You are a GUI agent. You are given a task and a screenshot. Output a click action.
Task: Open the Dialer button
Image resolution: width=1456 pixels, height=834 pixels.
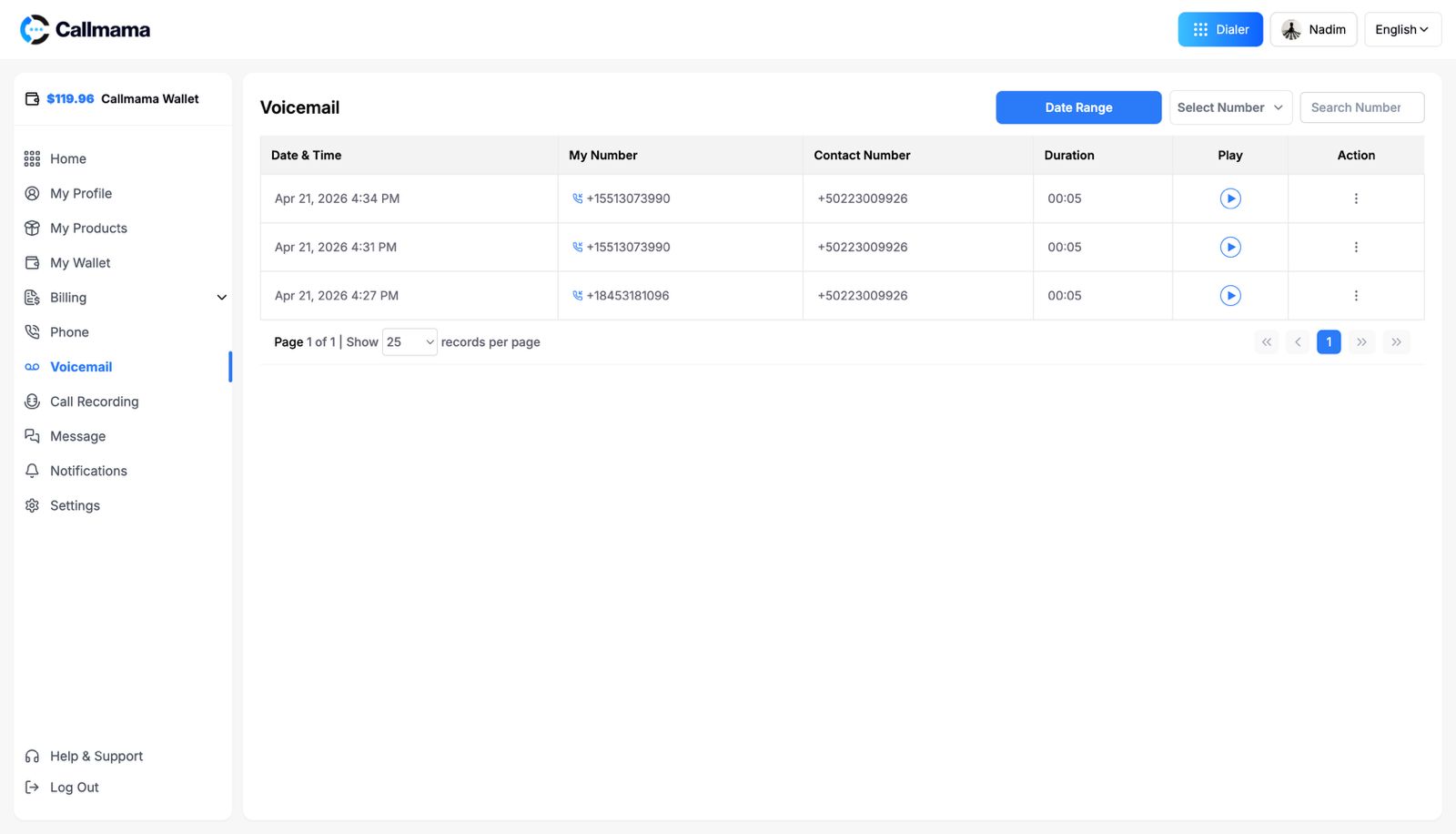[x=1220, y=29]
